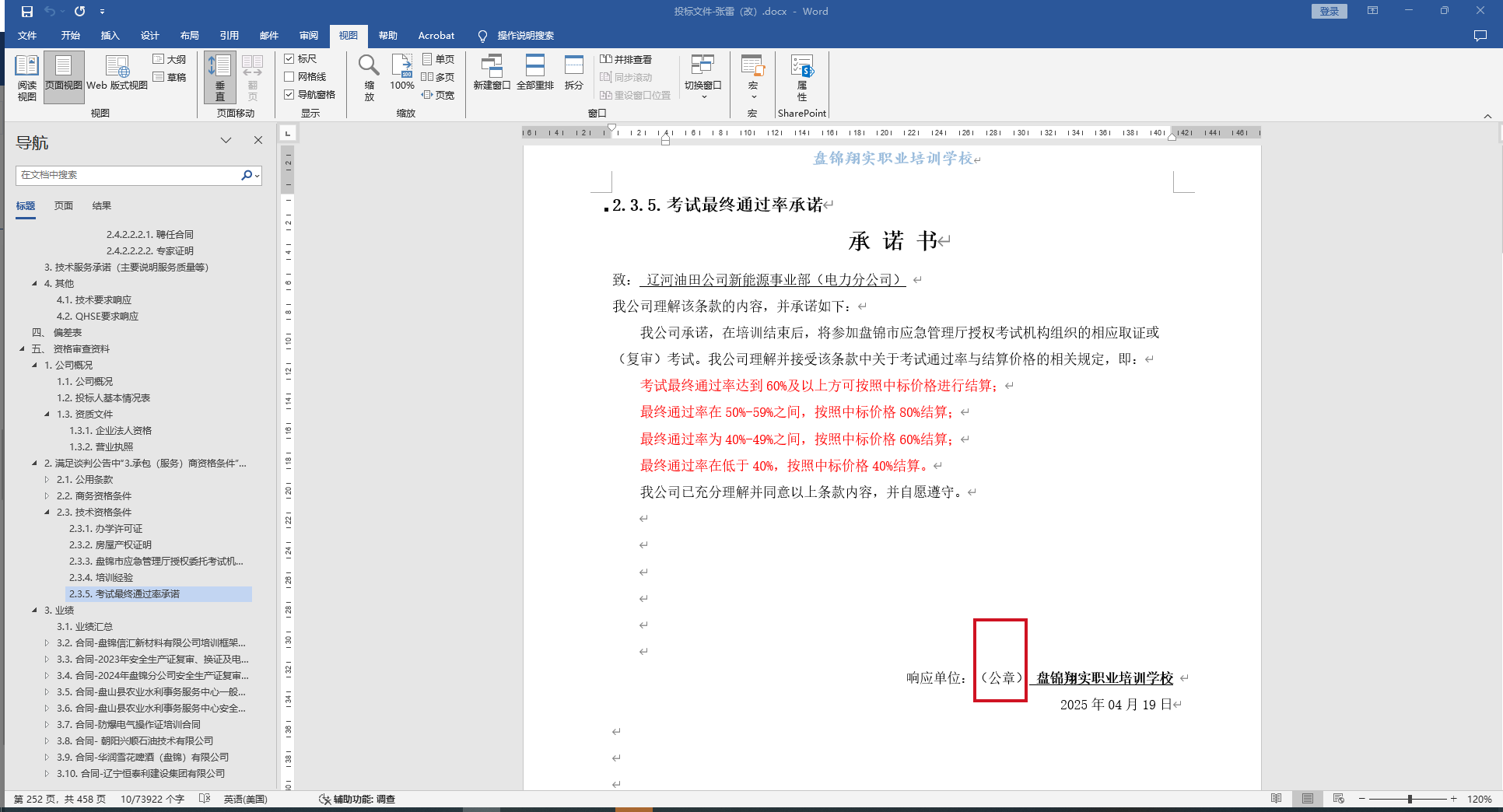The image size is (1503, 812).
Task: Click the search magnifier in the navigation pane
Action: tap(247, 175)
